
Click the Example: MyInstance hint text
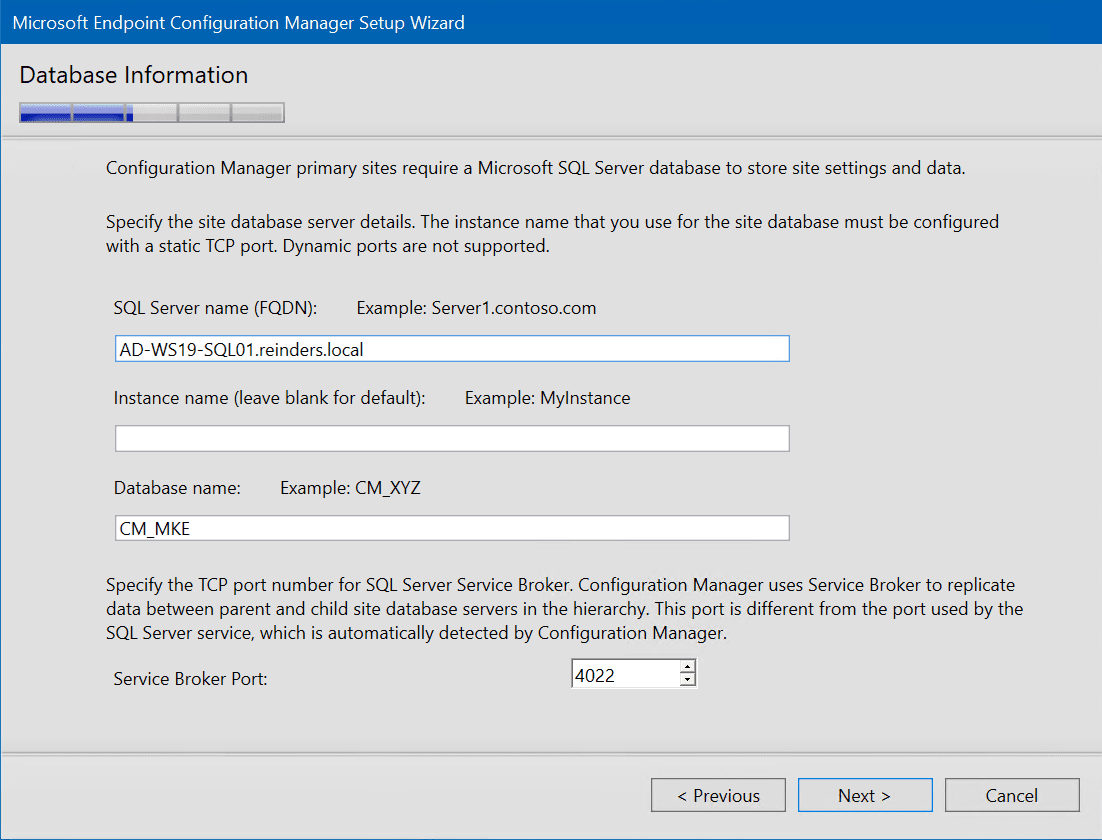(x=547, y=398)
